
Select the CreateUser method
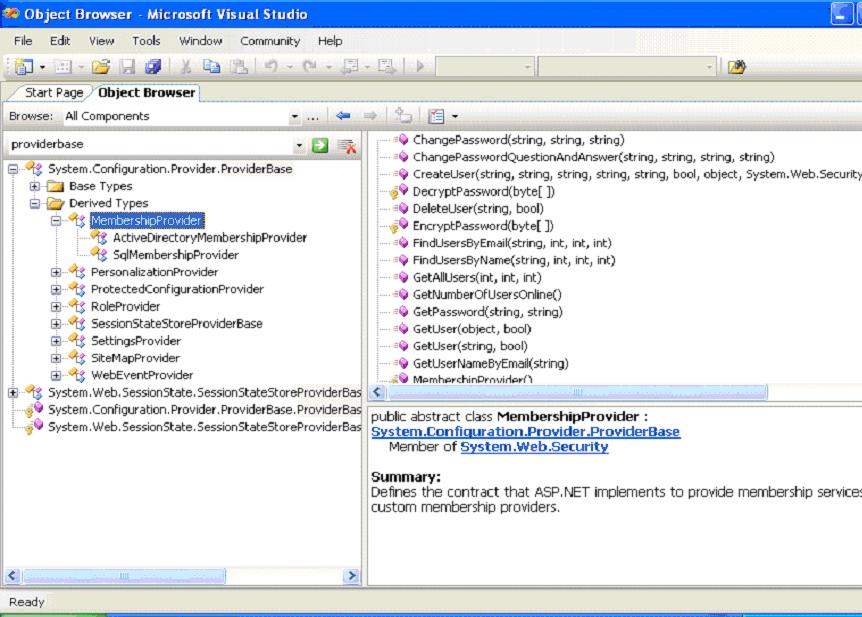(x=637, y=174)
